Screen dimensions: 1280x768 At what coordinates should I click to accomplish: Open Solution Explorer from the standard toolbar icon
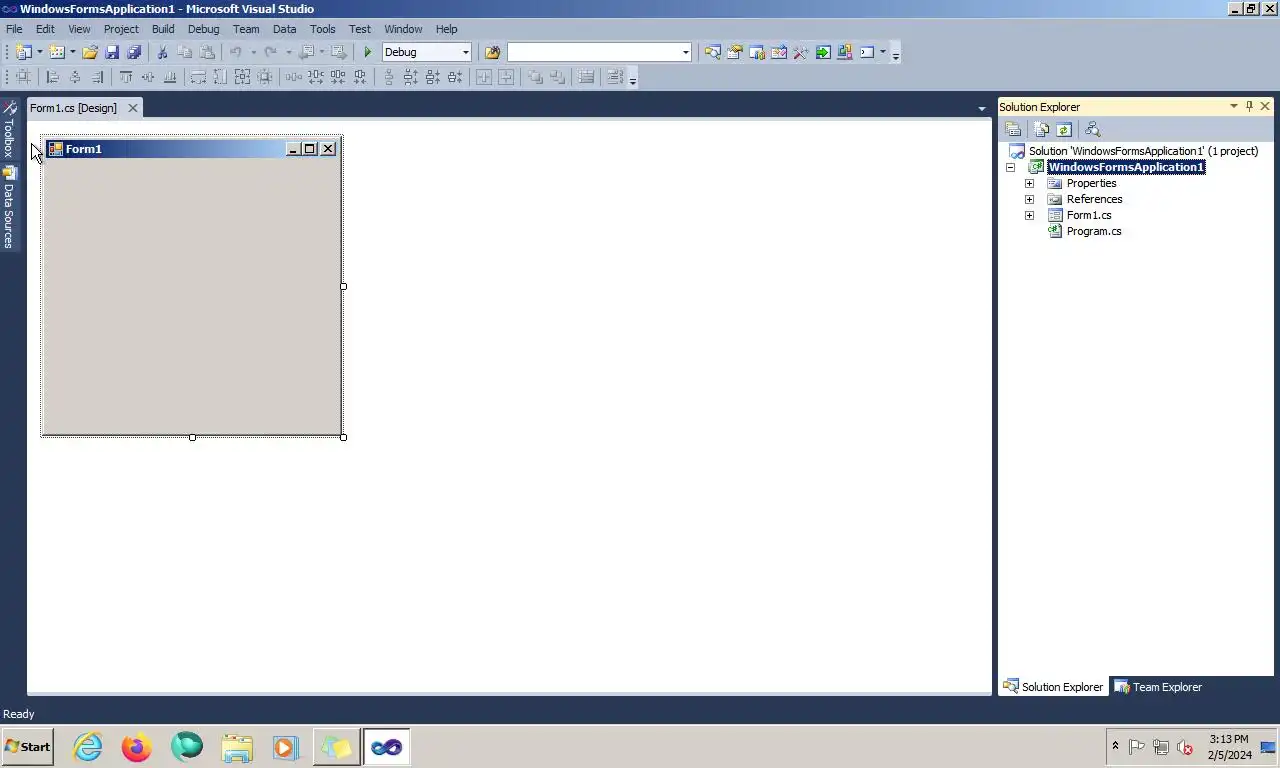pos(712,52)
